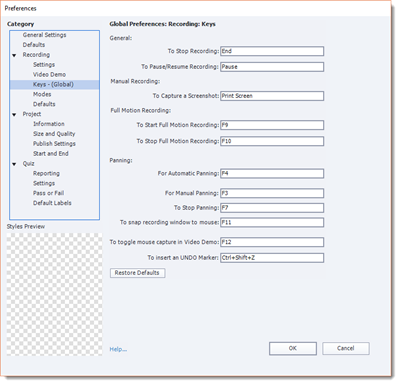This screenshot has width=399, height=384.
Task: Open the Start and End category
Action: 50,154
